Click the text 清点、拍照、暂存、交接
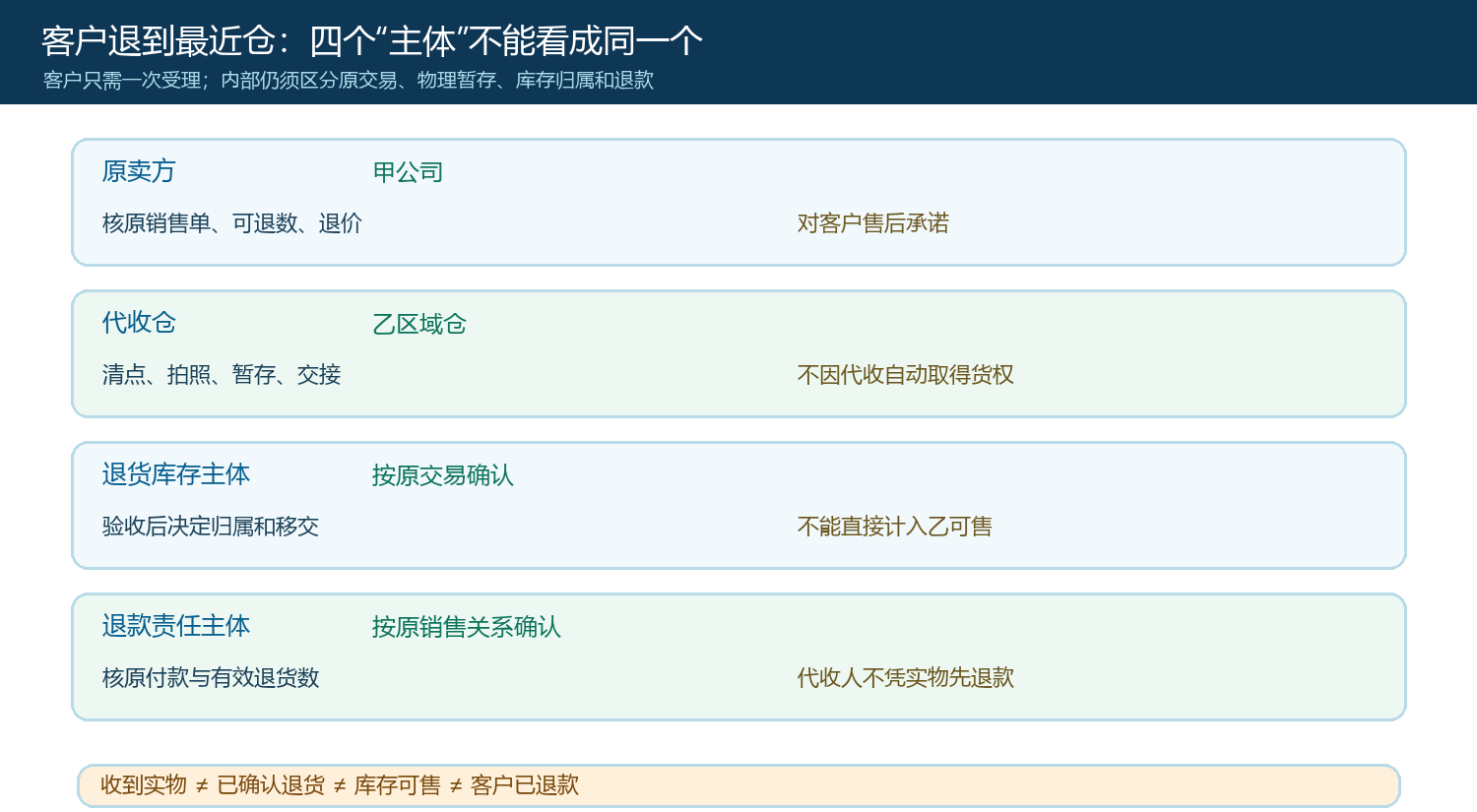Image resolution: width=1477 pixels, height=812 pixels. pyautogui.click(x=222, y=375)
